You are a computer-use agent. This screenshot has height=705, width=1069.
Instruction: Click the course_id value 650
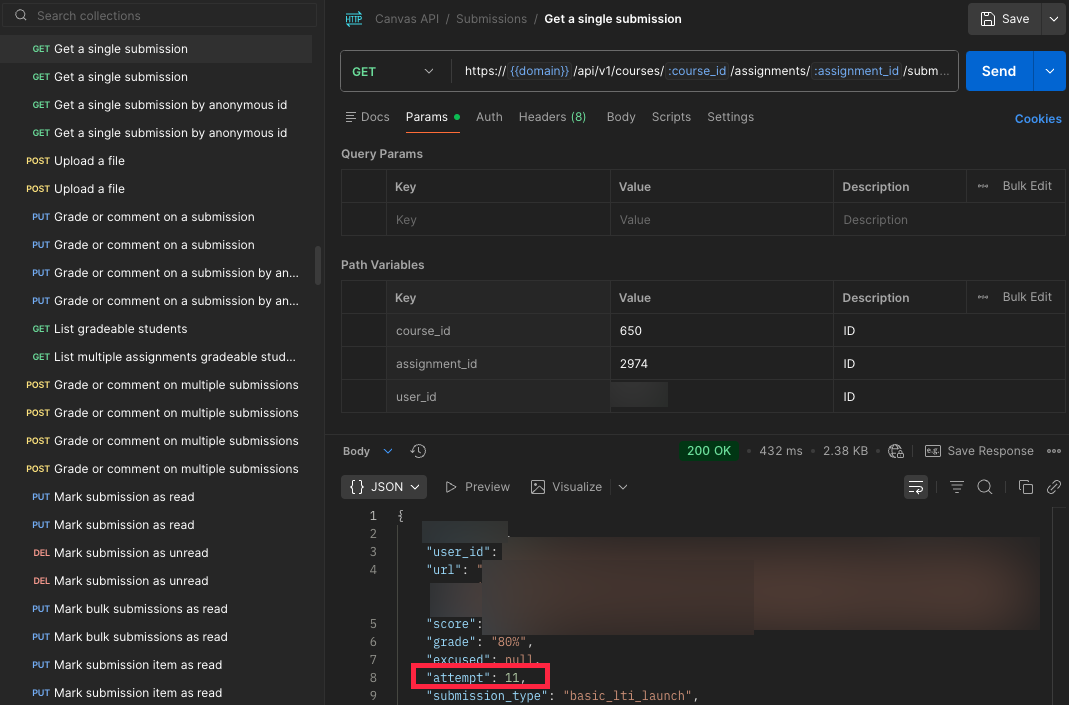(631, 331)
